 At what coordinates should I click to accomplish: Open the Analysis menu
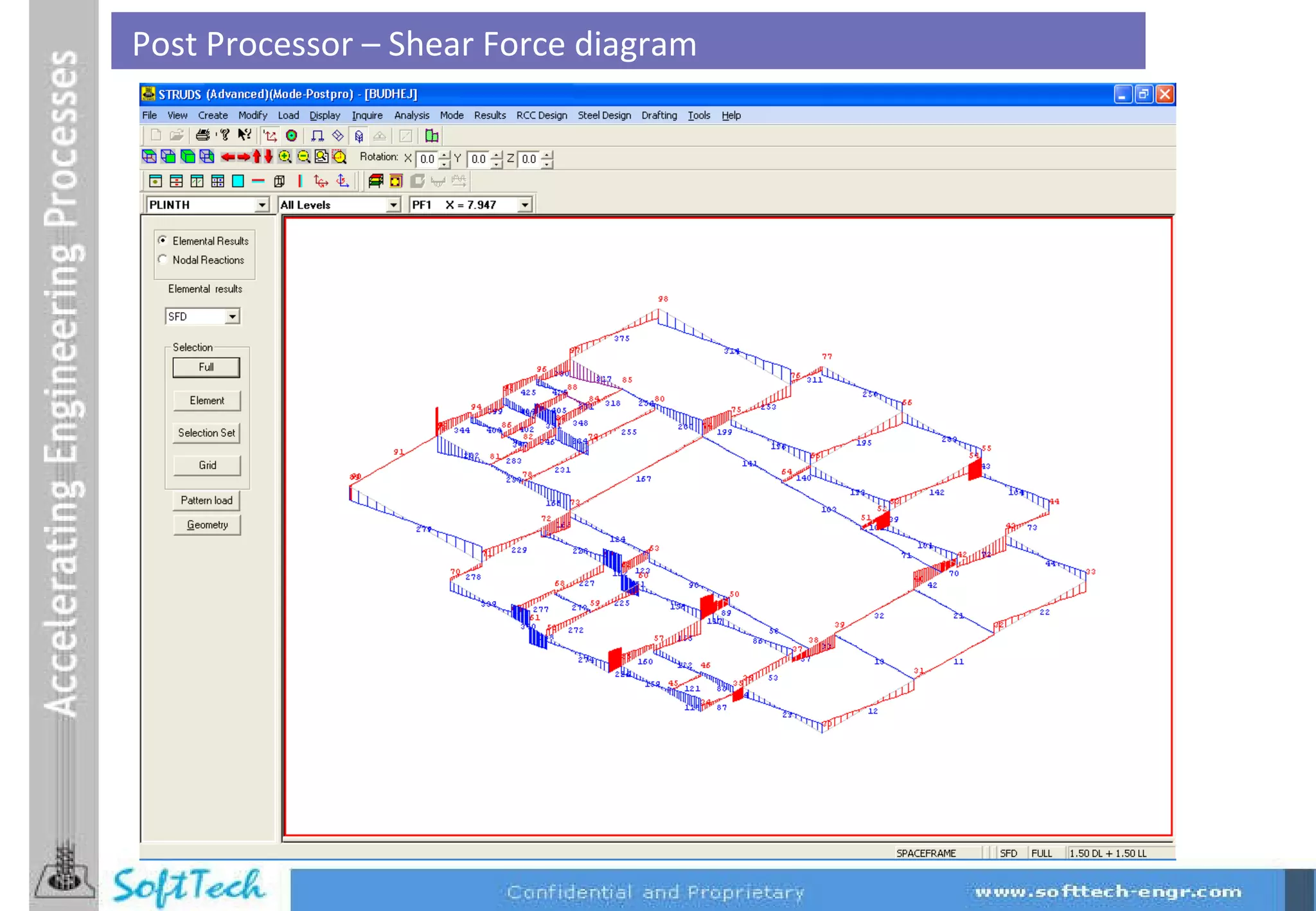412,115
